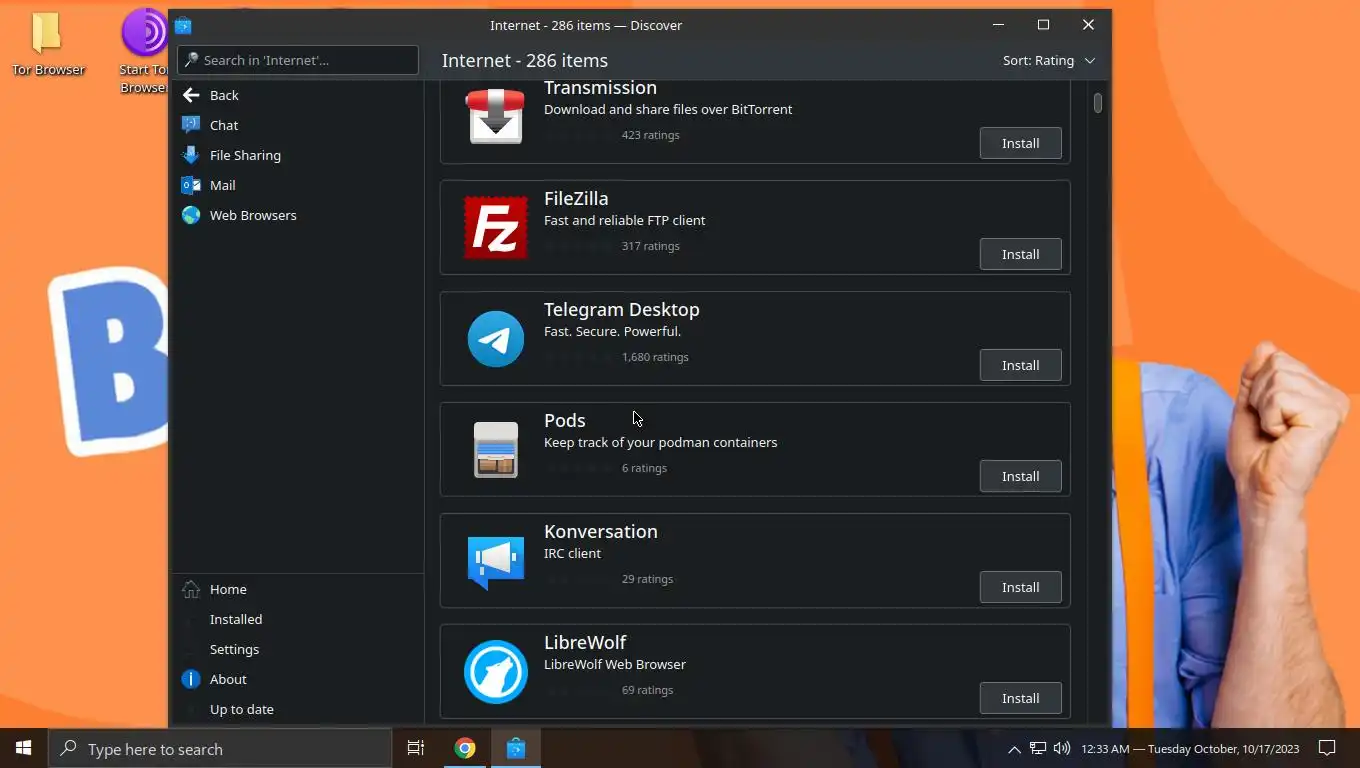Install Konversation
Image resolution: width=1360 pixels, height=768 pixels.
tap(1020, 587)
